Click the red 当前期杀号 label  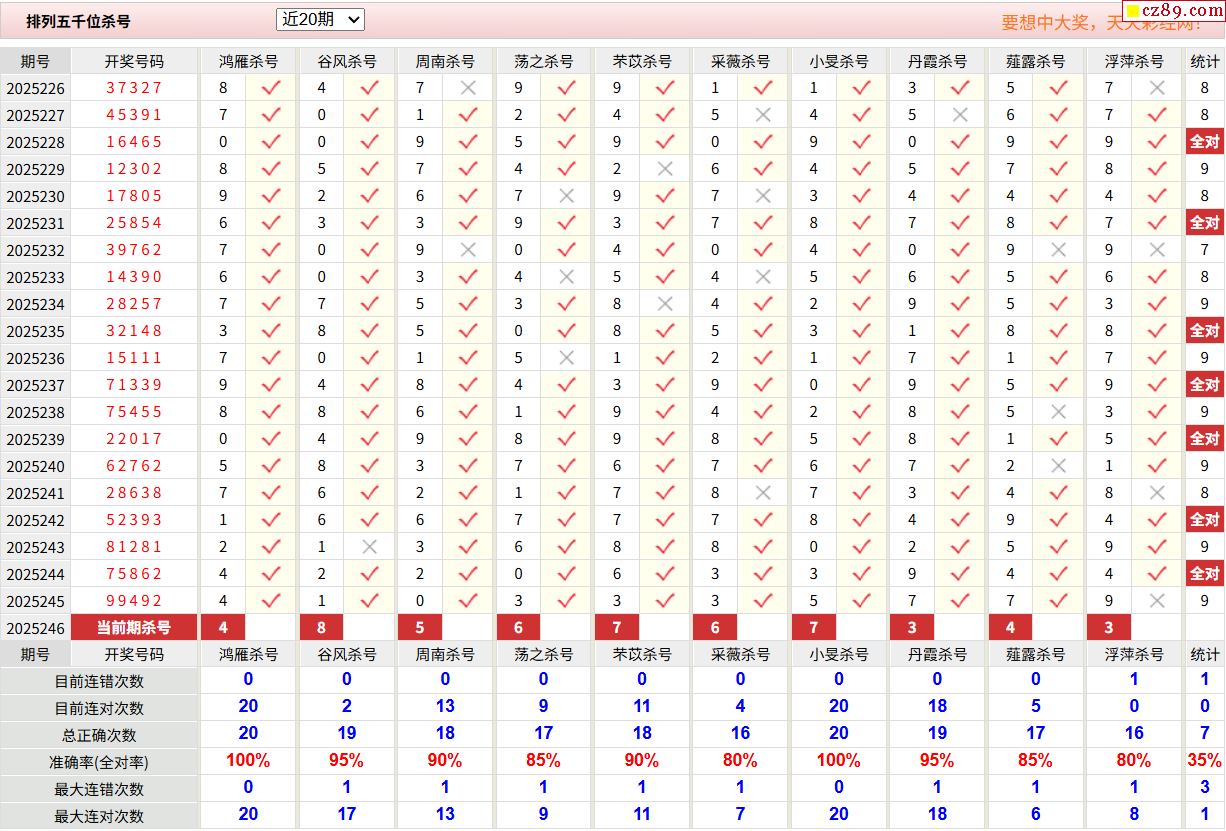(134, 628)
